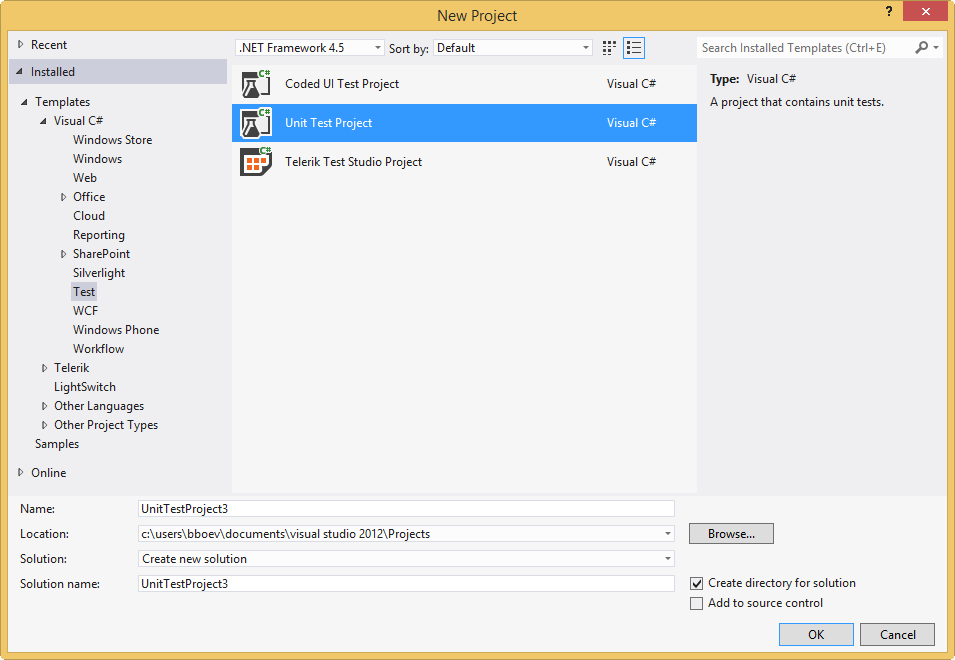This screenshot has height=660, width=955.
Task: Open search options dropdown arrow
Action: pyautogui.click(x=936, y=47)
